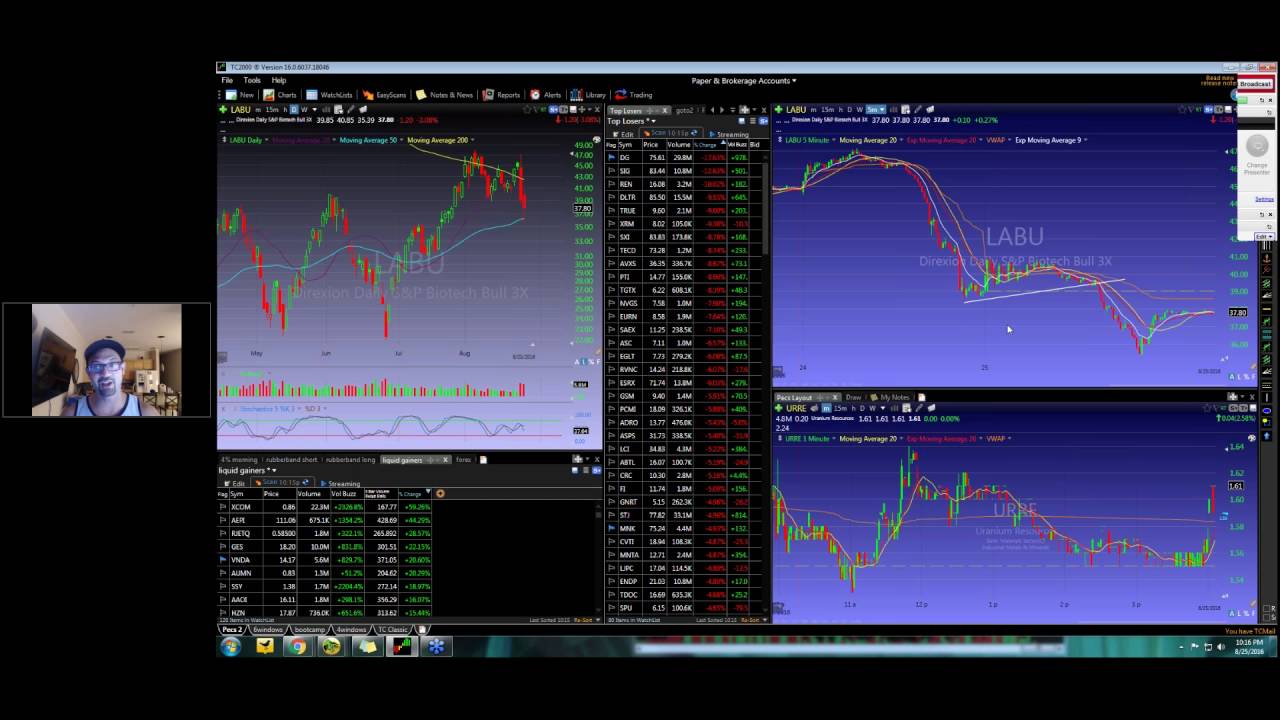The width and height of the screenshot is (1280, 720).
Task: Open the Tools menu
Action: 252,80
